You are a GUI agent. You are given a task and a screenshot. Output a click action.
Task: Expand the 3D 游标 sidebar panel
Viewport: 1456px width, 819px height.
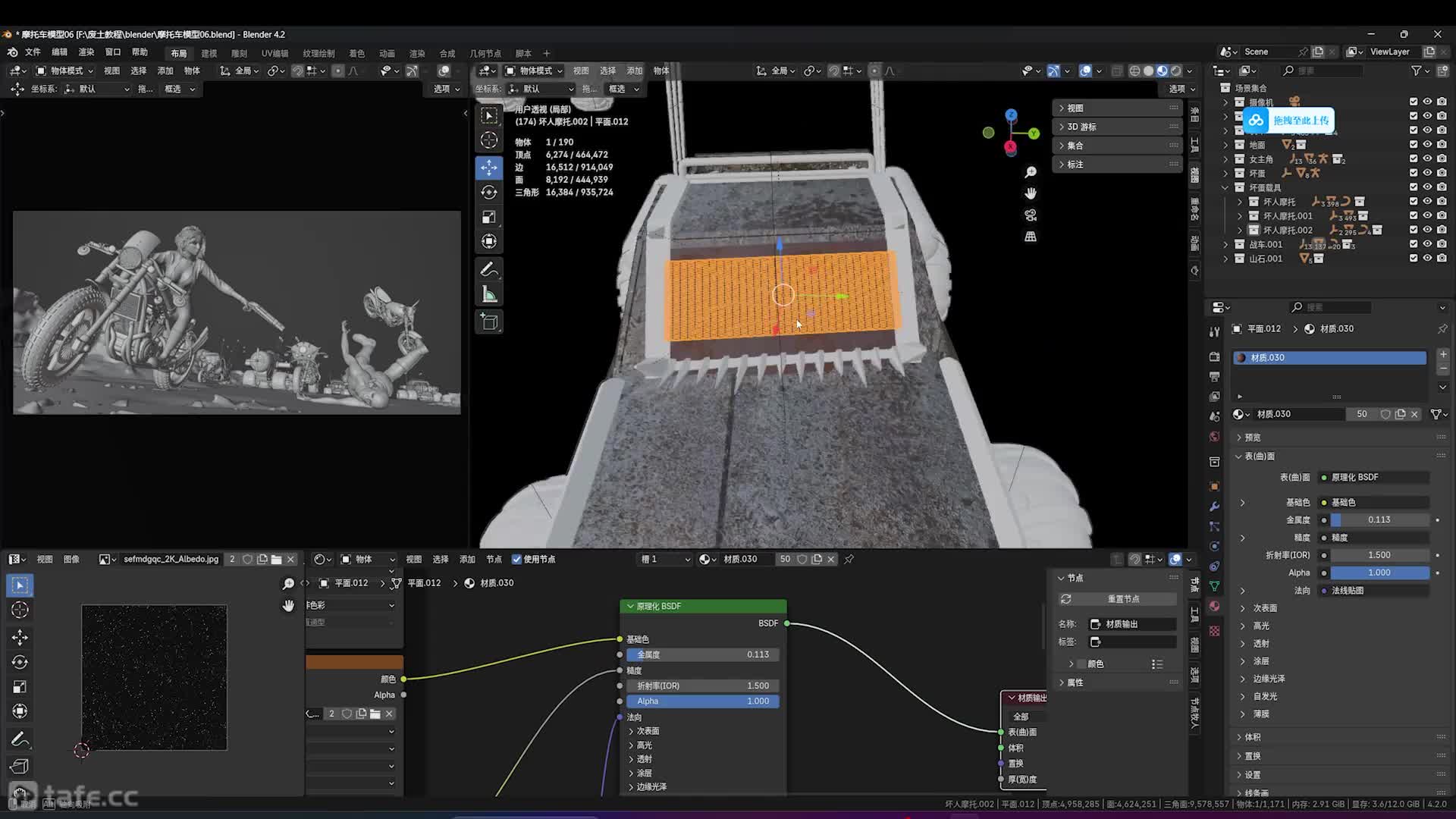click(x=1118, y=127)
